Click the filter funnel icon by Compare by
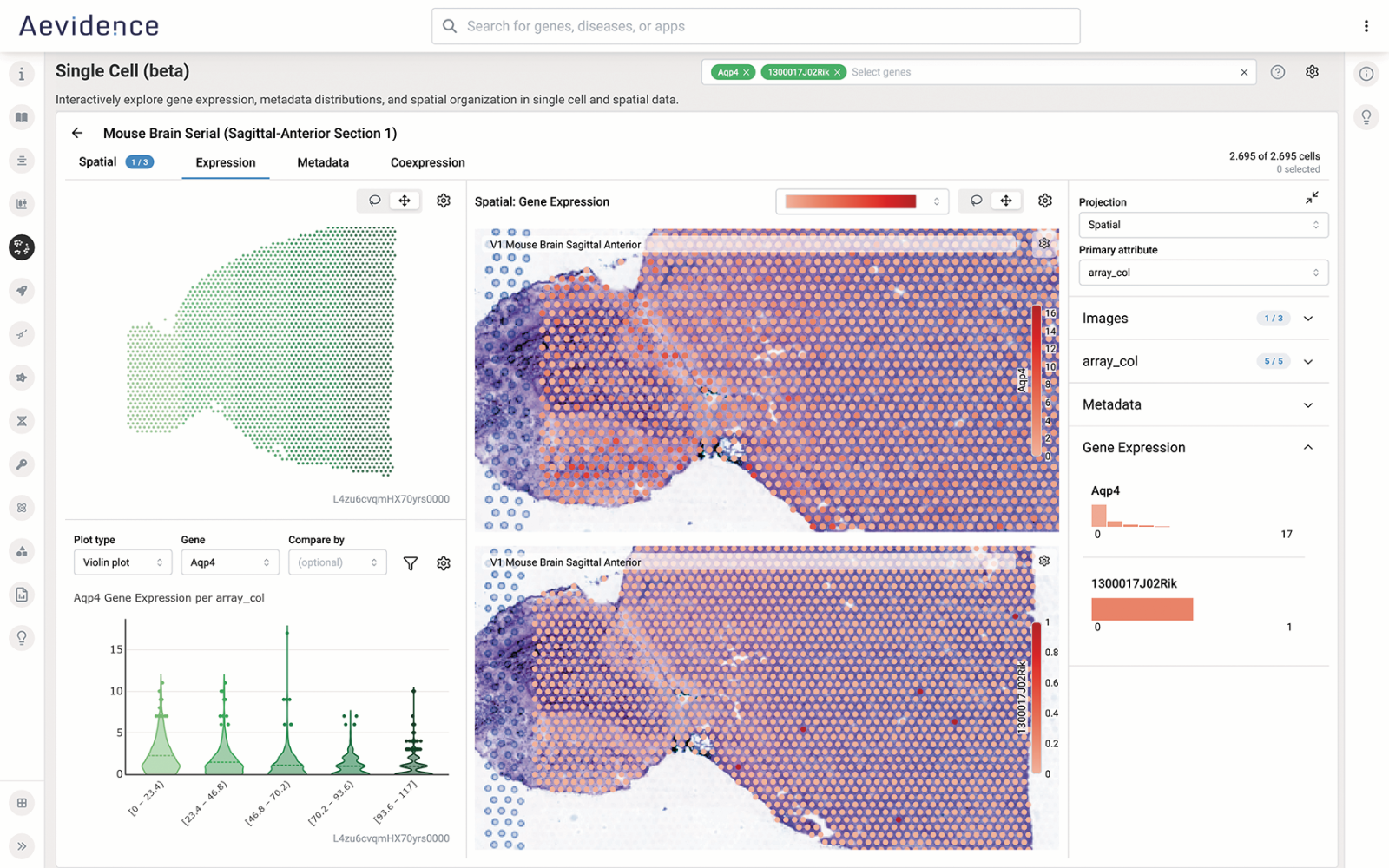 pos(411,563)
